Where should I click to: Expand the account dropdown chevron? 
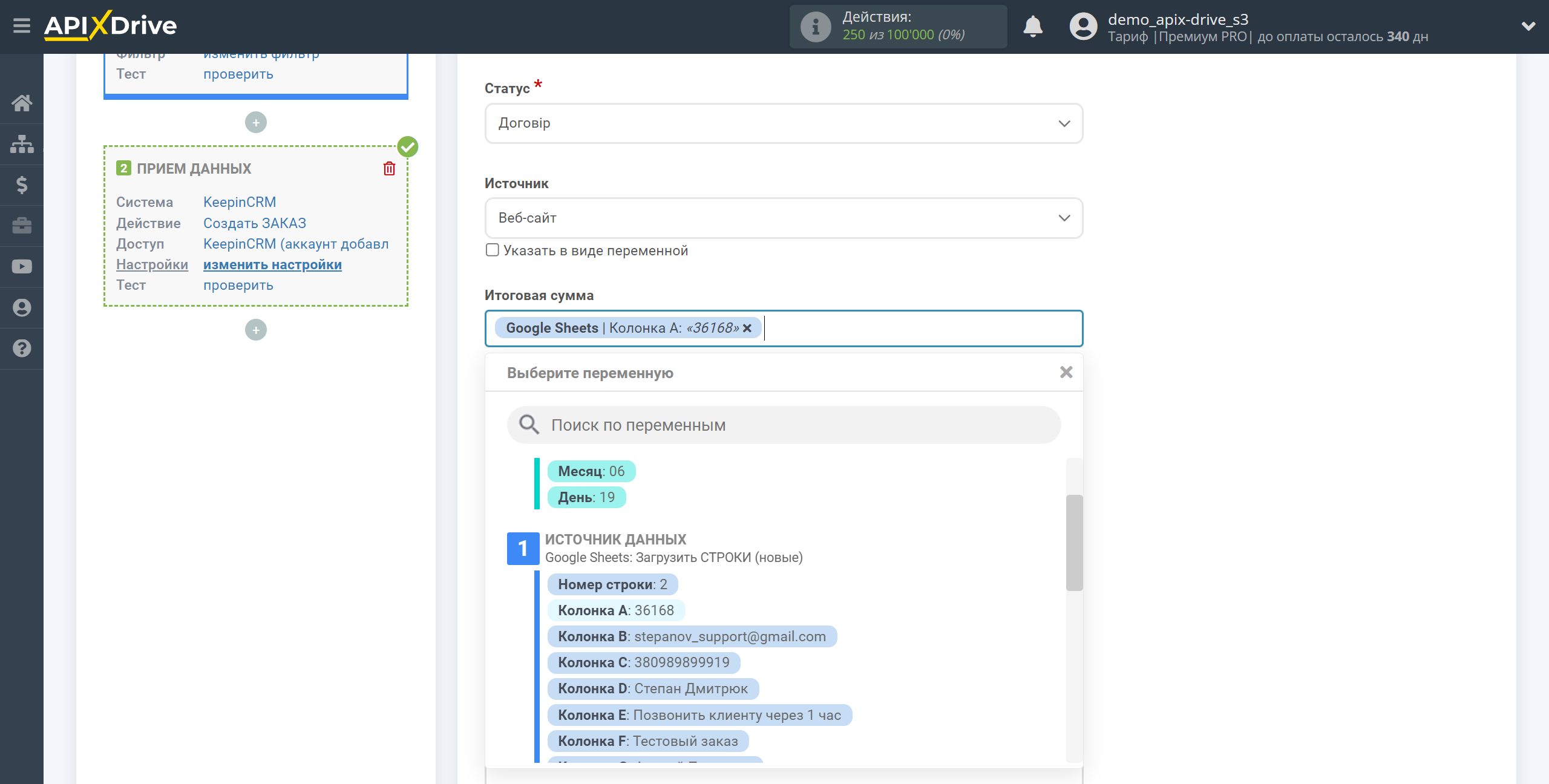pyautogui.click(x=1528, y=27)
